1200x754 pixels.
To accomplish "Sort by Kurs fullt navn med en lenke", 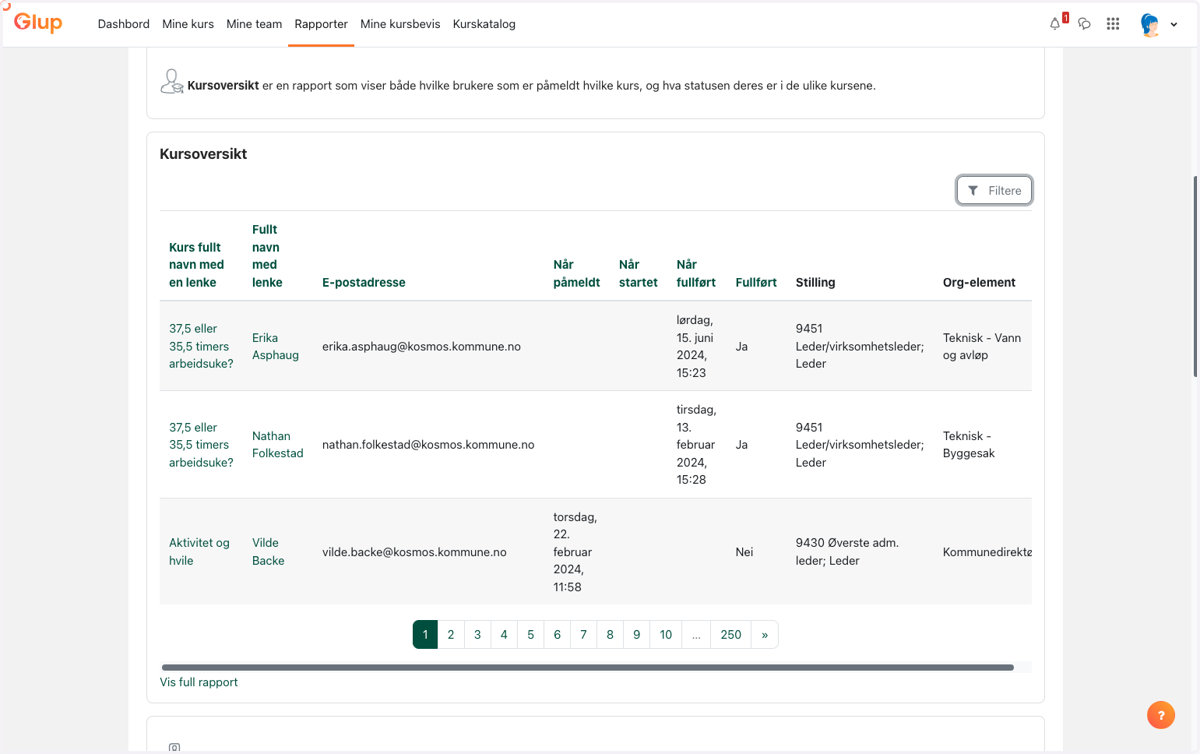I will [x=196, y=265].
